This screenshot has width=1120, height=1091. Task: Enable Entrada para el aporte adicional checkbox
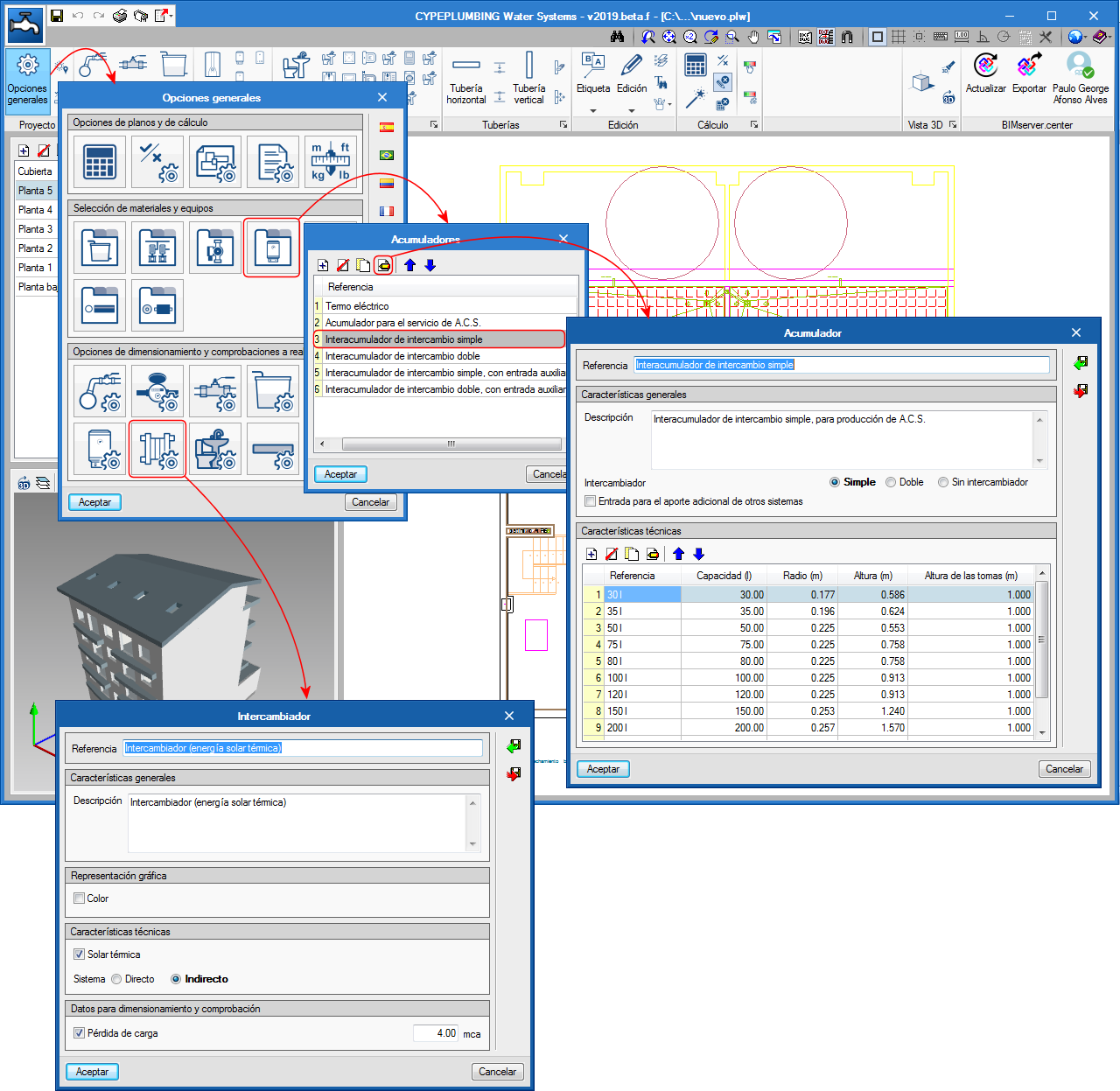click(591, 501)
